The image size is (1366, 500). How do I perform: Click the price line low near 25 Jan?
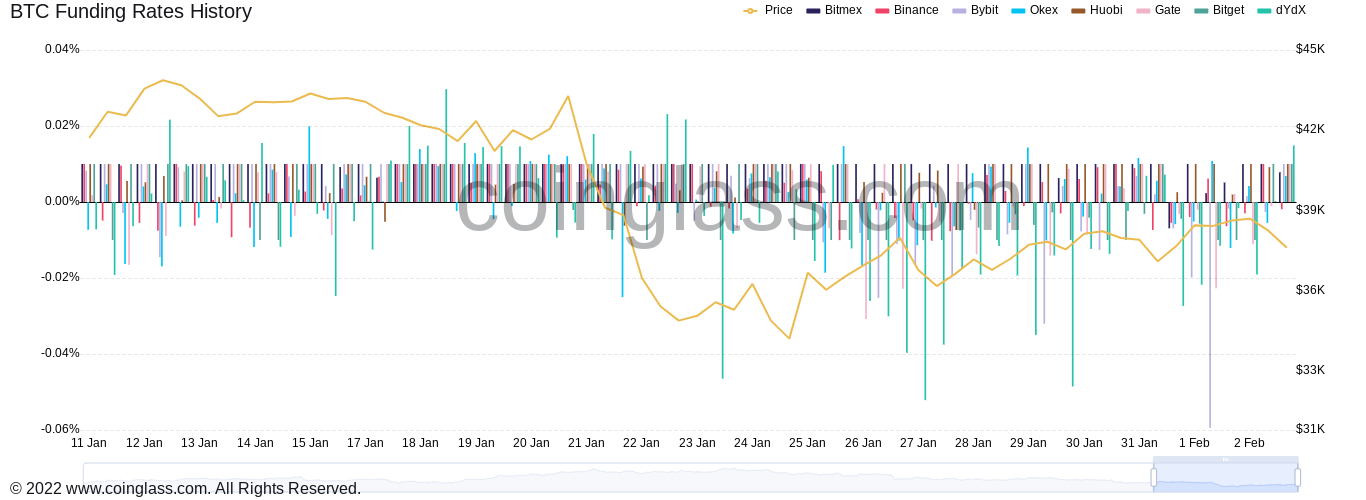[x=789, y=338]
